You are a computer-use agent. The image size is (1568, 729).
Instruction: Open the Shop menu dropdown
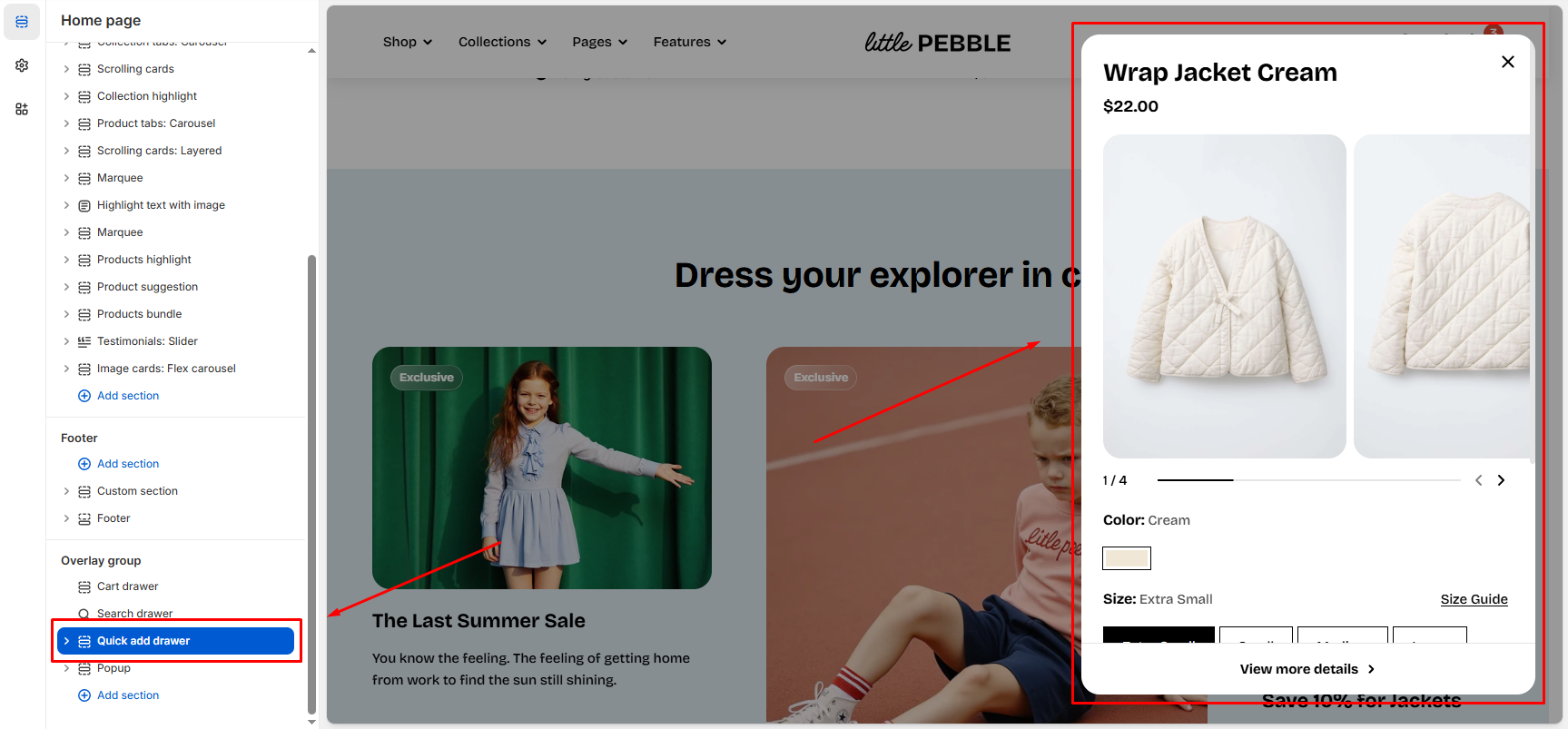click(x=408, y=42)
